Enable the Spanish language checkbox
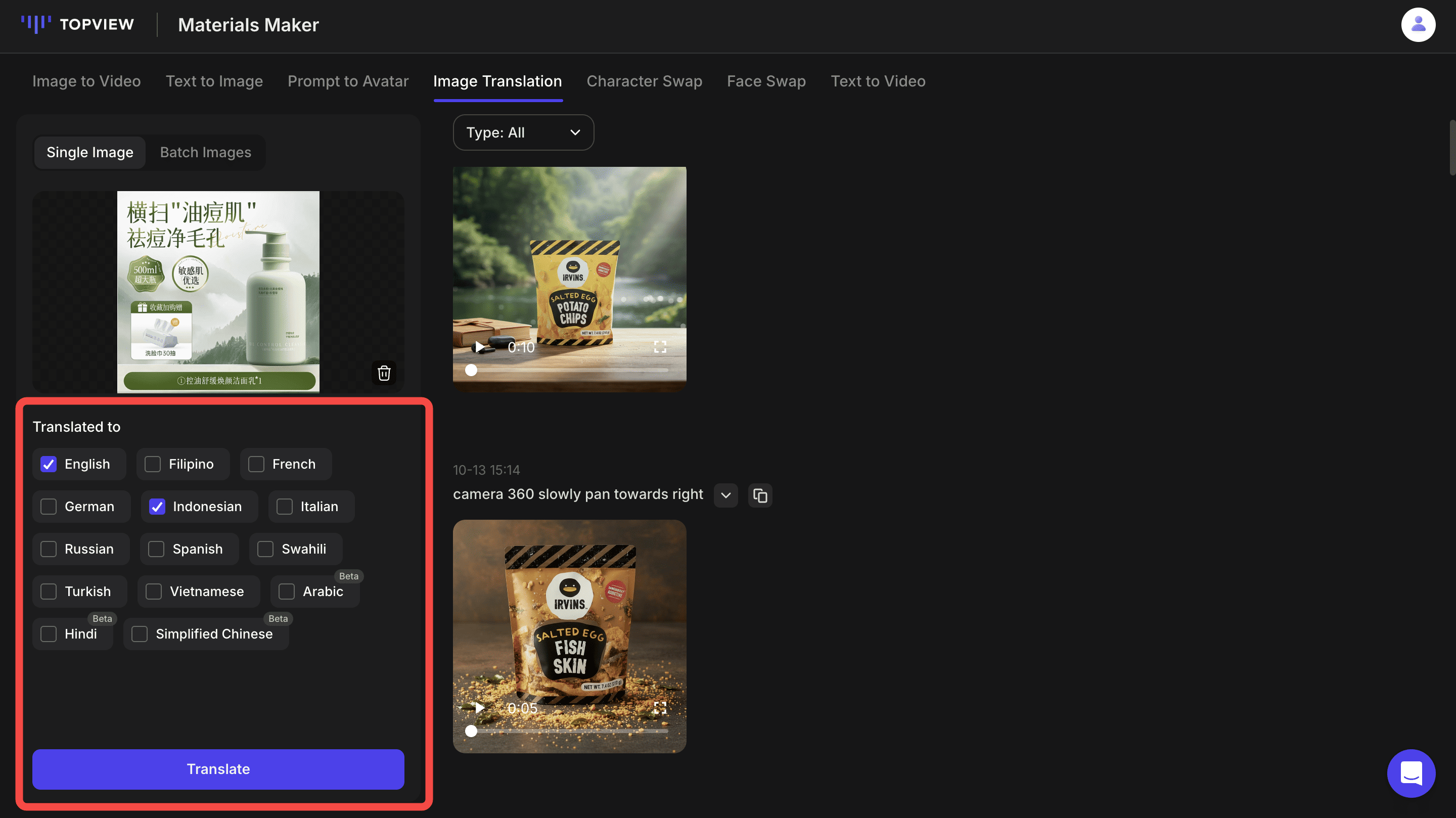This screenshot has height=818, width=1456. pos(156,549)
